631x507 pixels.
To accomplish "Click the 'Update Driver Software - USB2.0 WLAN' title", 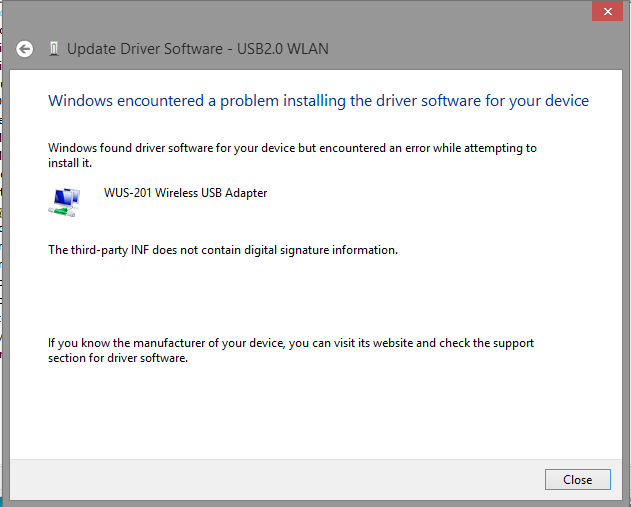I will point(198,49).
